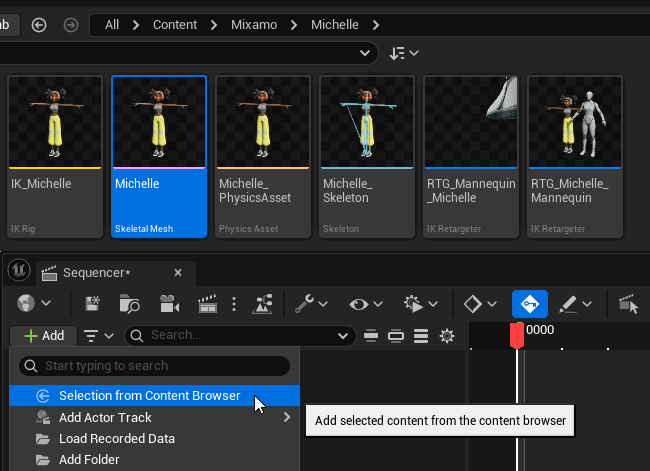Click the Render movie clapperboard icon
The image size is (650, 471).
click(207, 303)
